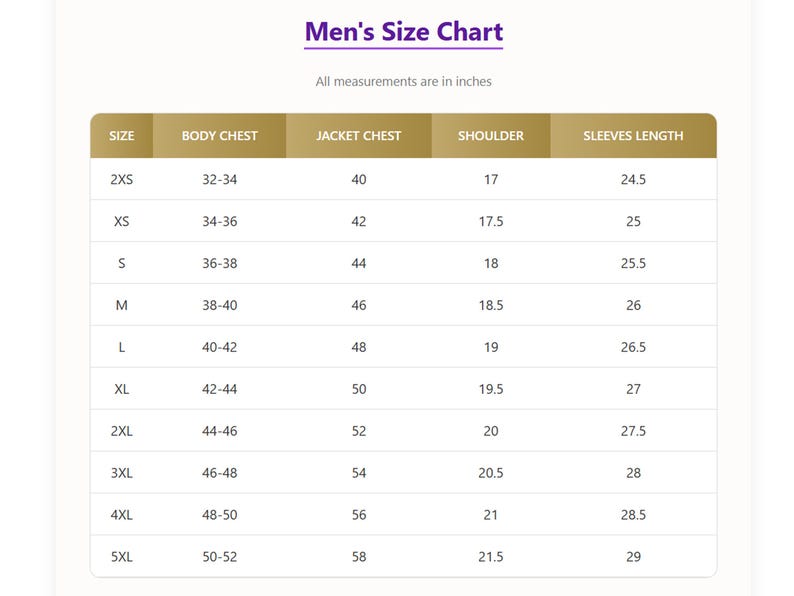The height and width of the screenshot is (596, 794).
Task: Click body chest value 36-38
Action: 219,263
